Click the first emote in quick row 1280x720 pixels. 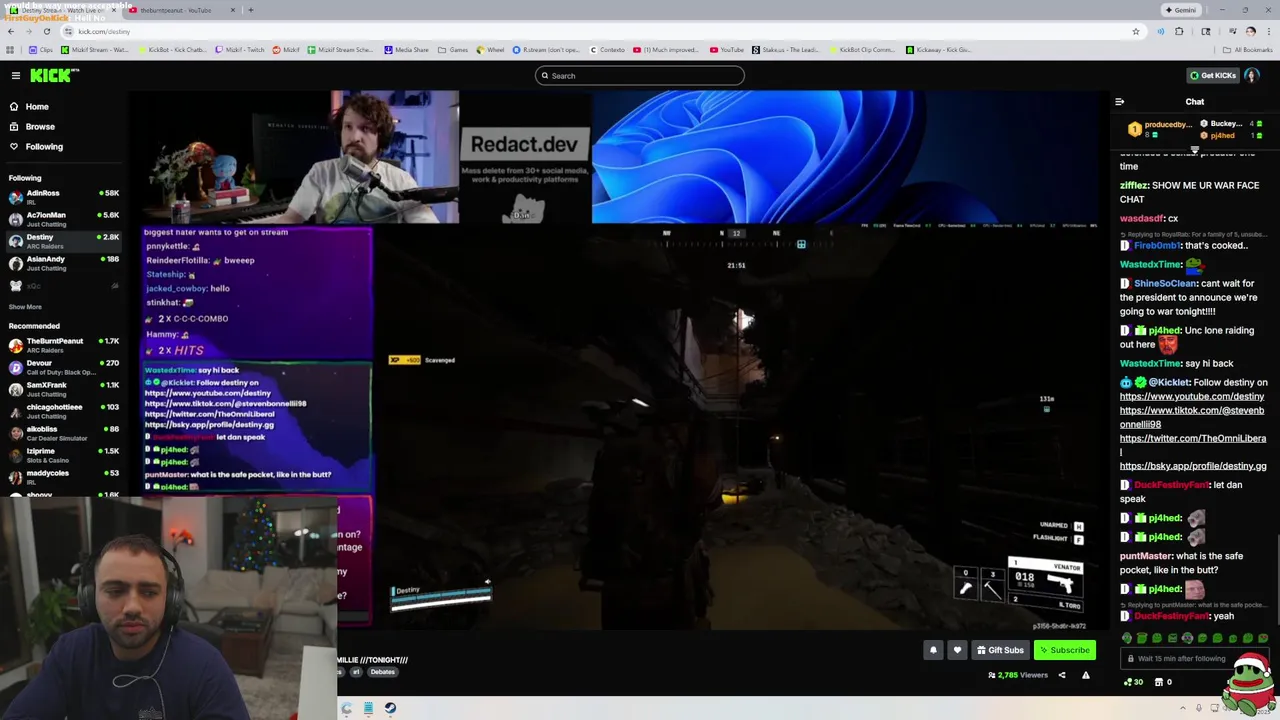[1127, 638]
